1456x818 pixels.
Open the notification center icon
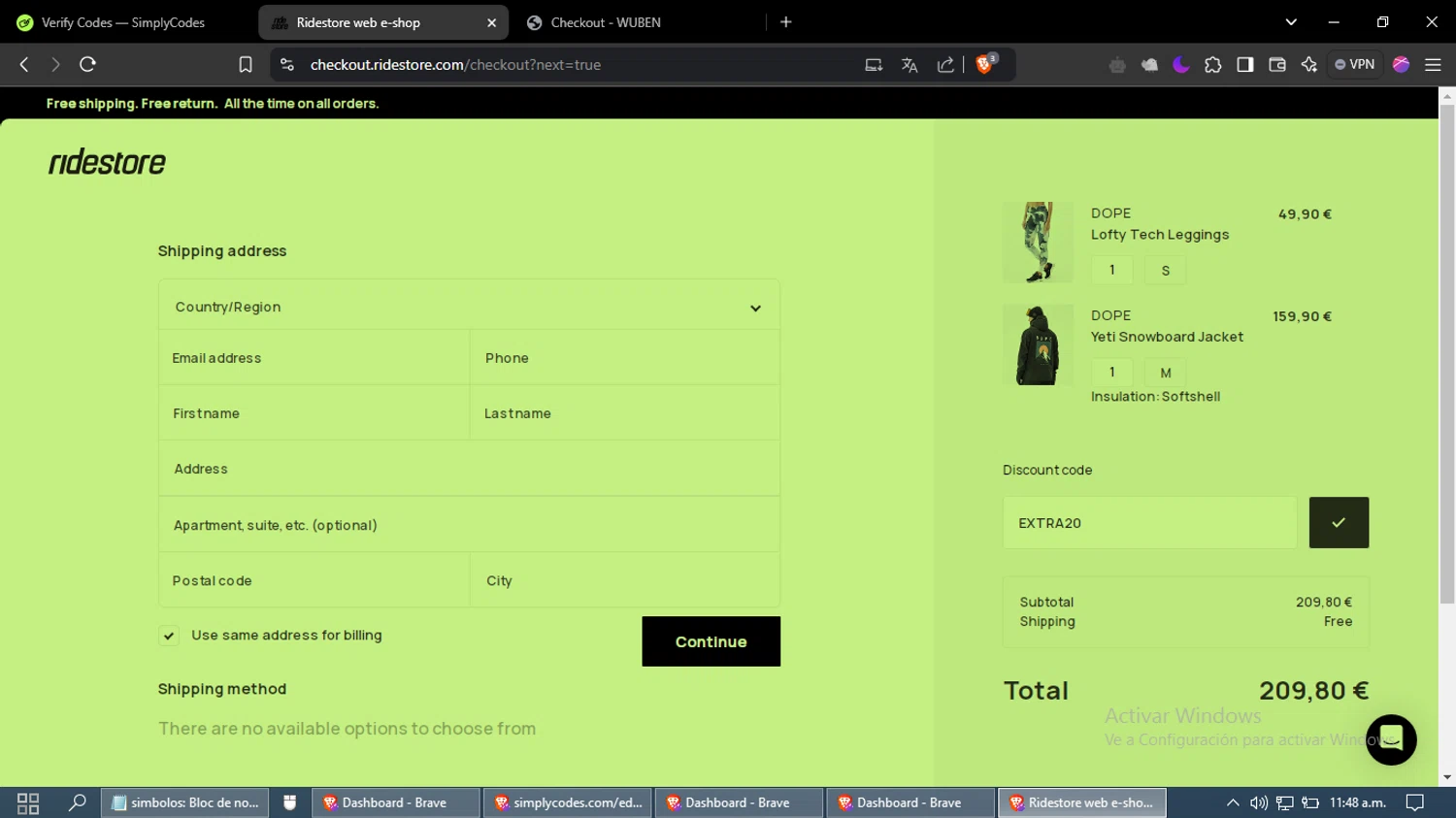click(x=1415, y=802)
